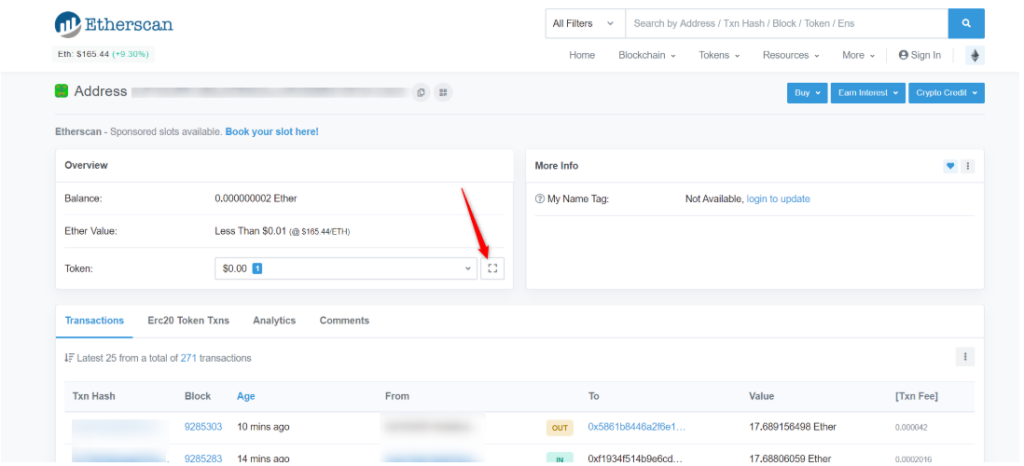Click the Etherscan logo
The width and height of the screenshot is (1024, 466).
tap(114, 25)
